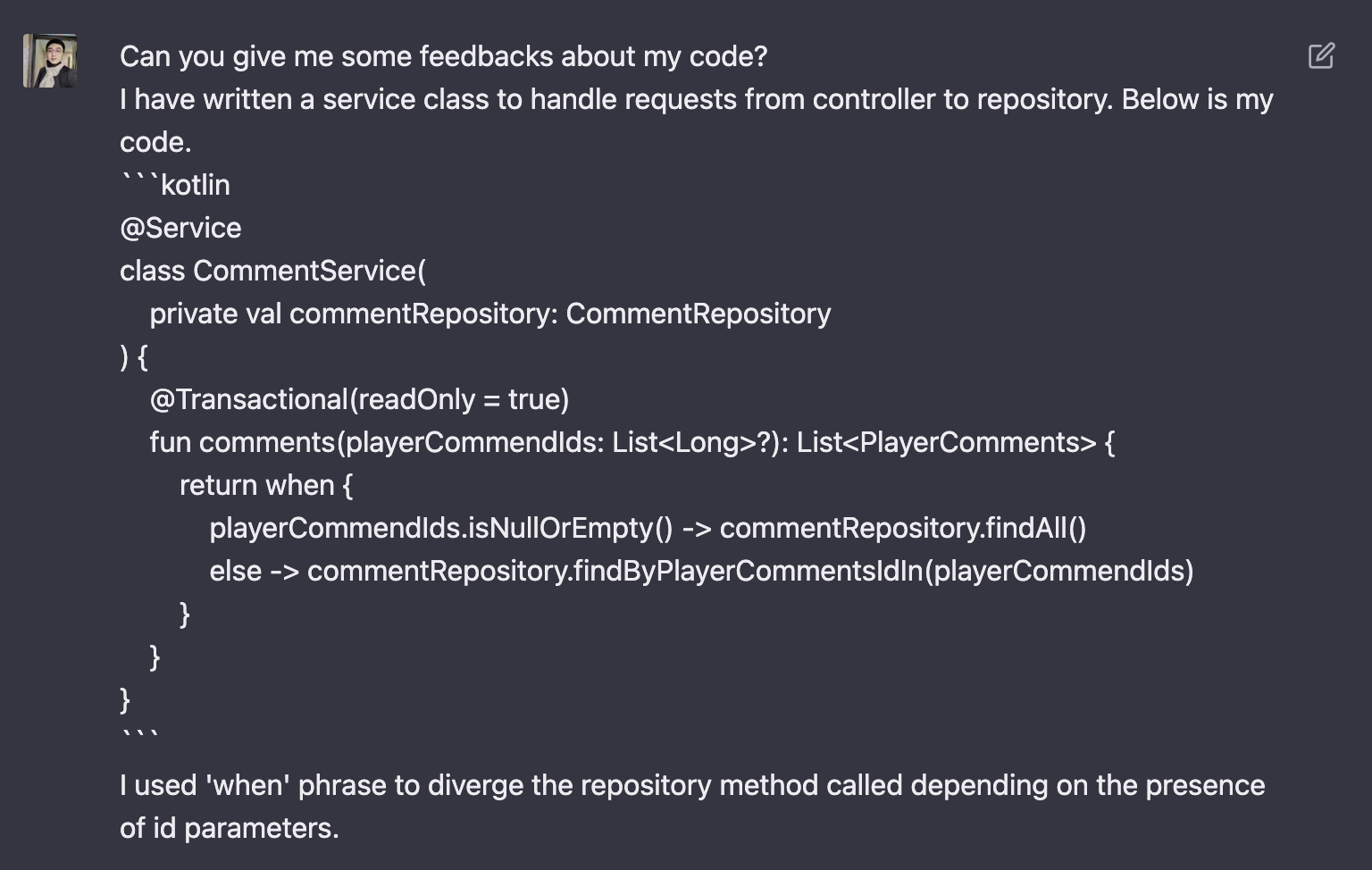Click the standalone word 'code.' line
This screenshot has height=870, width=1372.
click(x=155, y=142)
